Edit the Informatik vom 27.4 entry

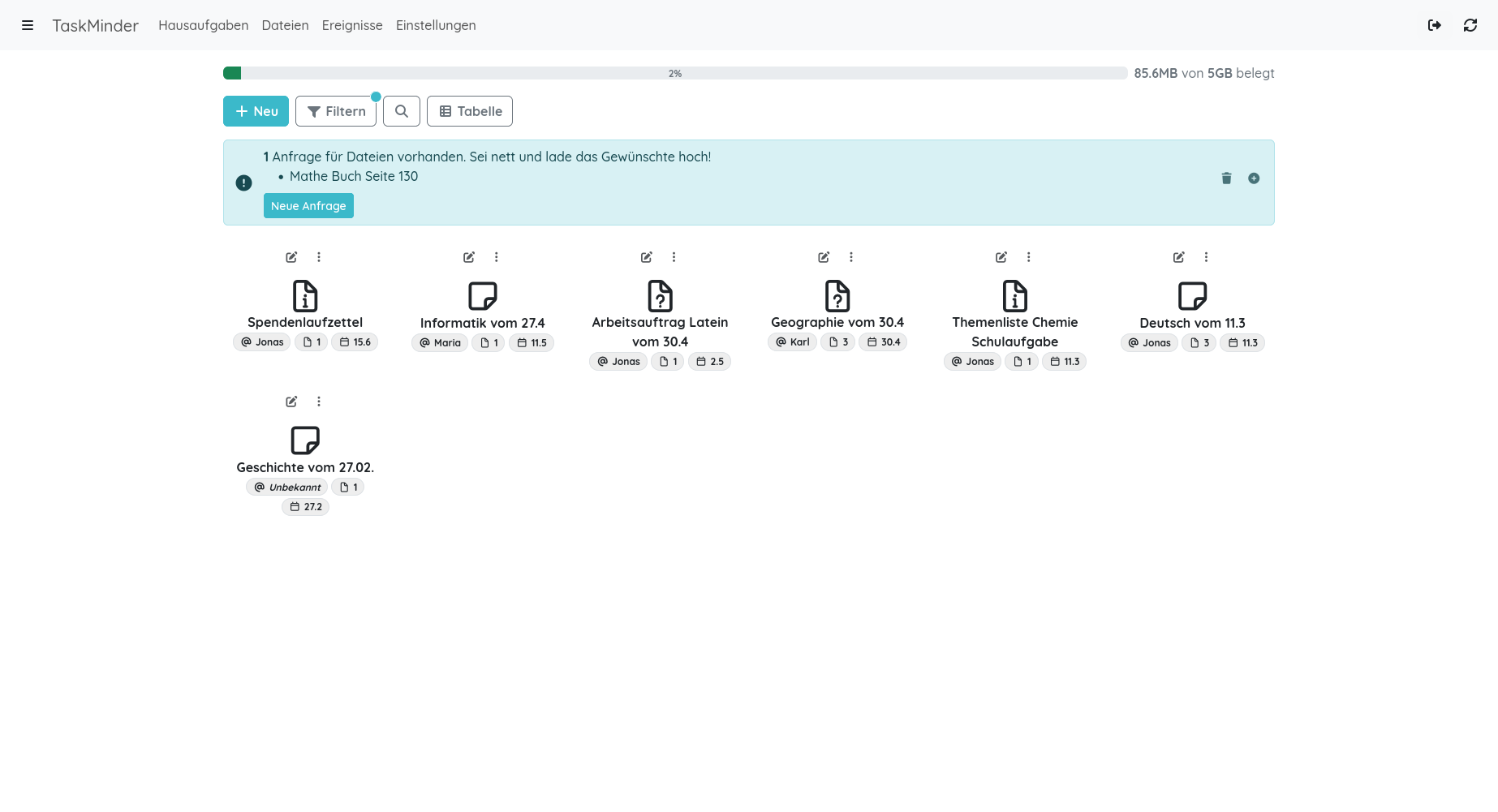pos(469,257)
